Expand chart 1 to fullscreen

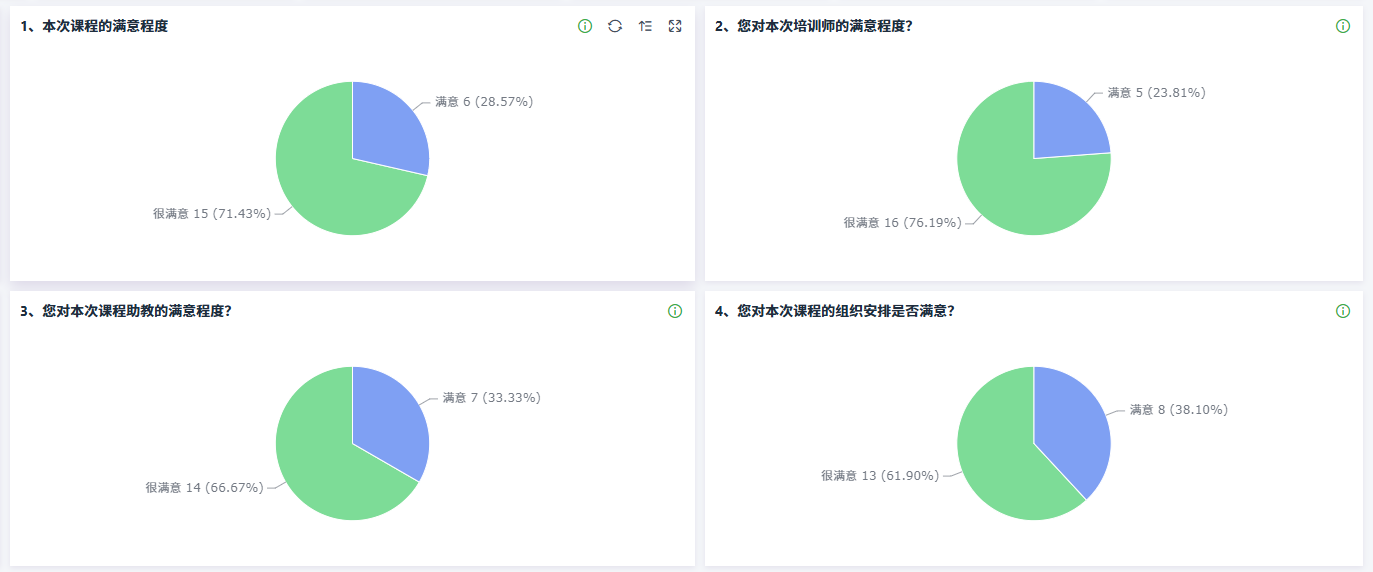[675, 26]
